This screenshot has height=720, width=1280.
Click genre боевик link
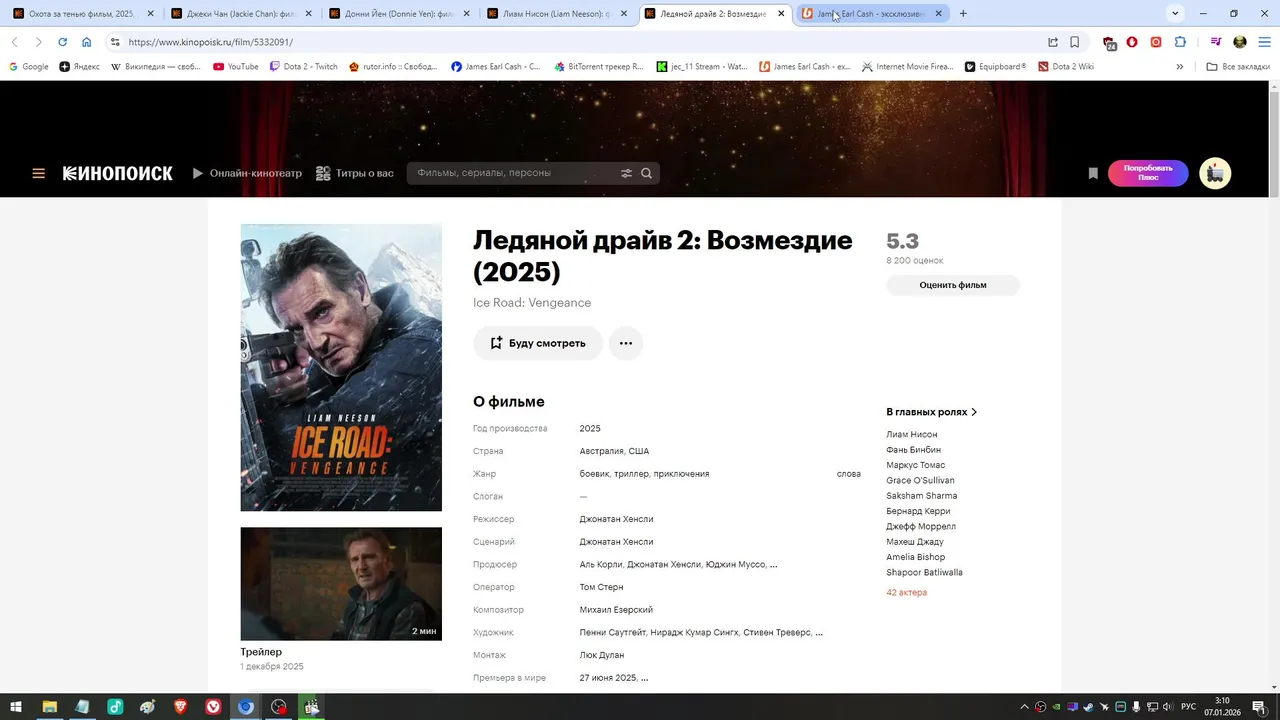point(594,474)
